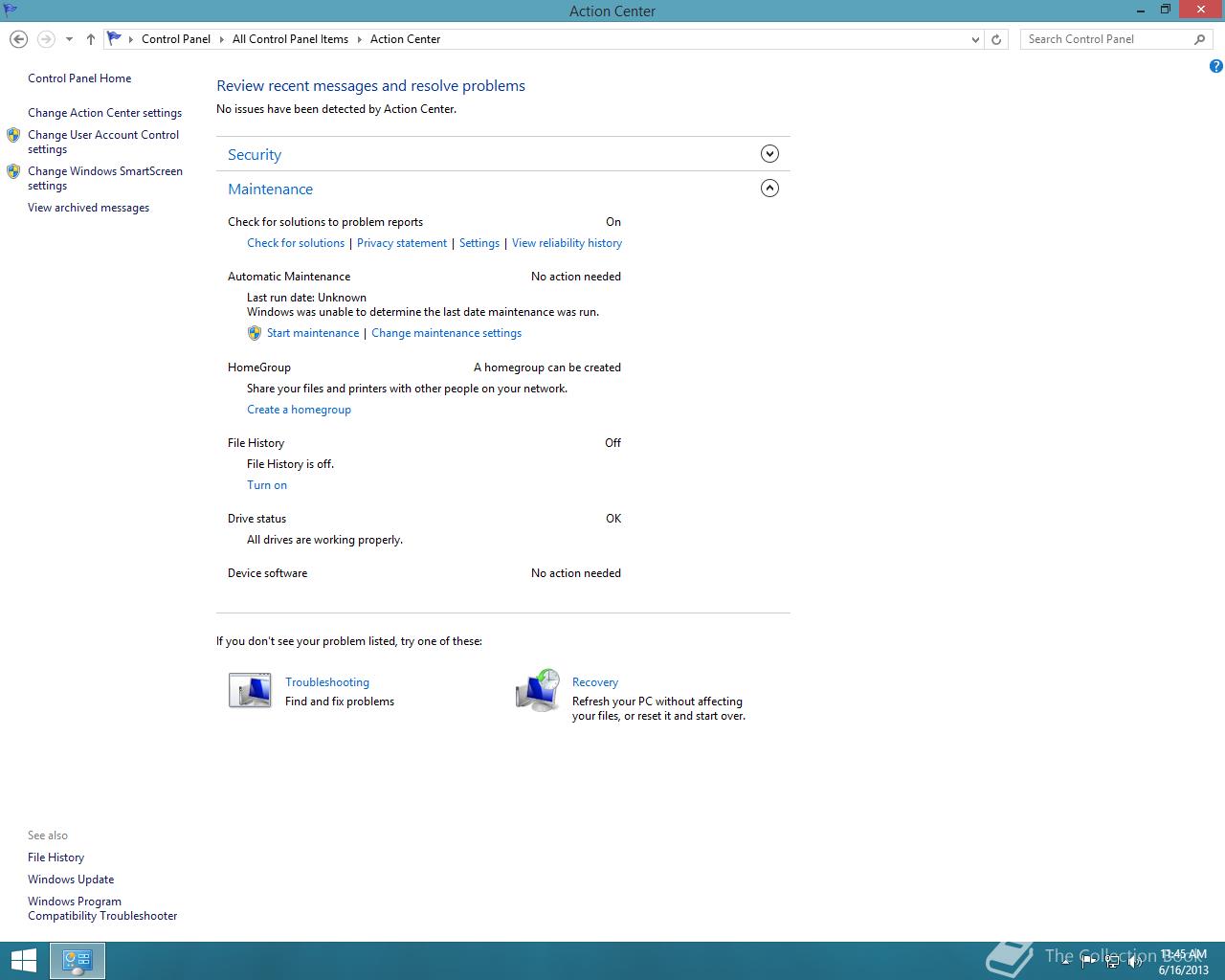Collapse the Maintenance section chevron
Image resolution: width=1225 pixels, height=980 pixels.
[x=769, y=189]
